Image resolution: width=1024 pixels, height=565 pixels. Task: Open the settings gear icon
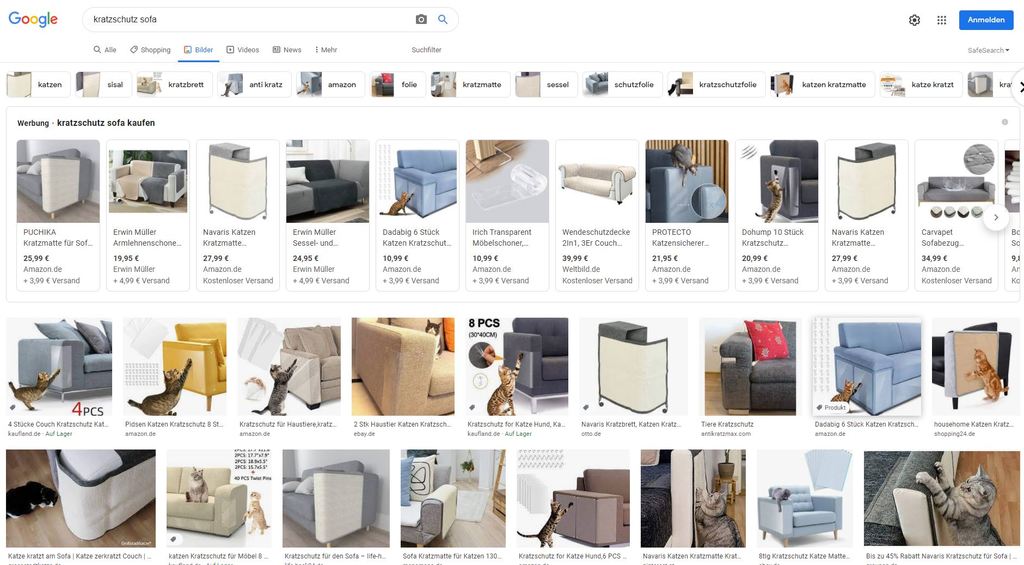[x=914, y=20]
